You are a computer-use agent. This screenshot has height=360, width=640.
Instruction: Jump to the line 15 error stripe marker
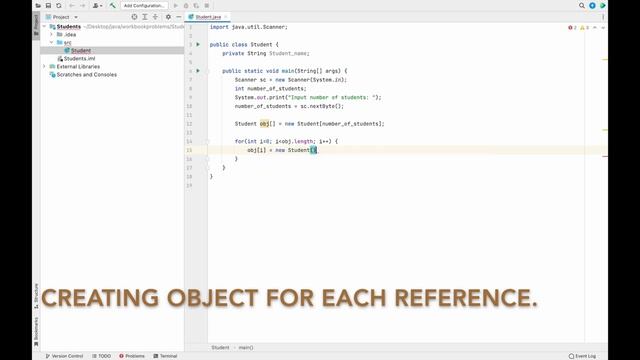click(x=605, y=156)
